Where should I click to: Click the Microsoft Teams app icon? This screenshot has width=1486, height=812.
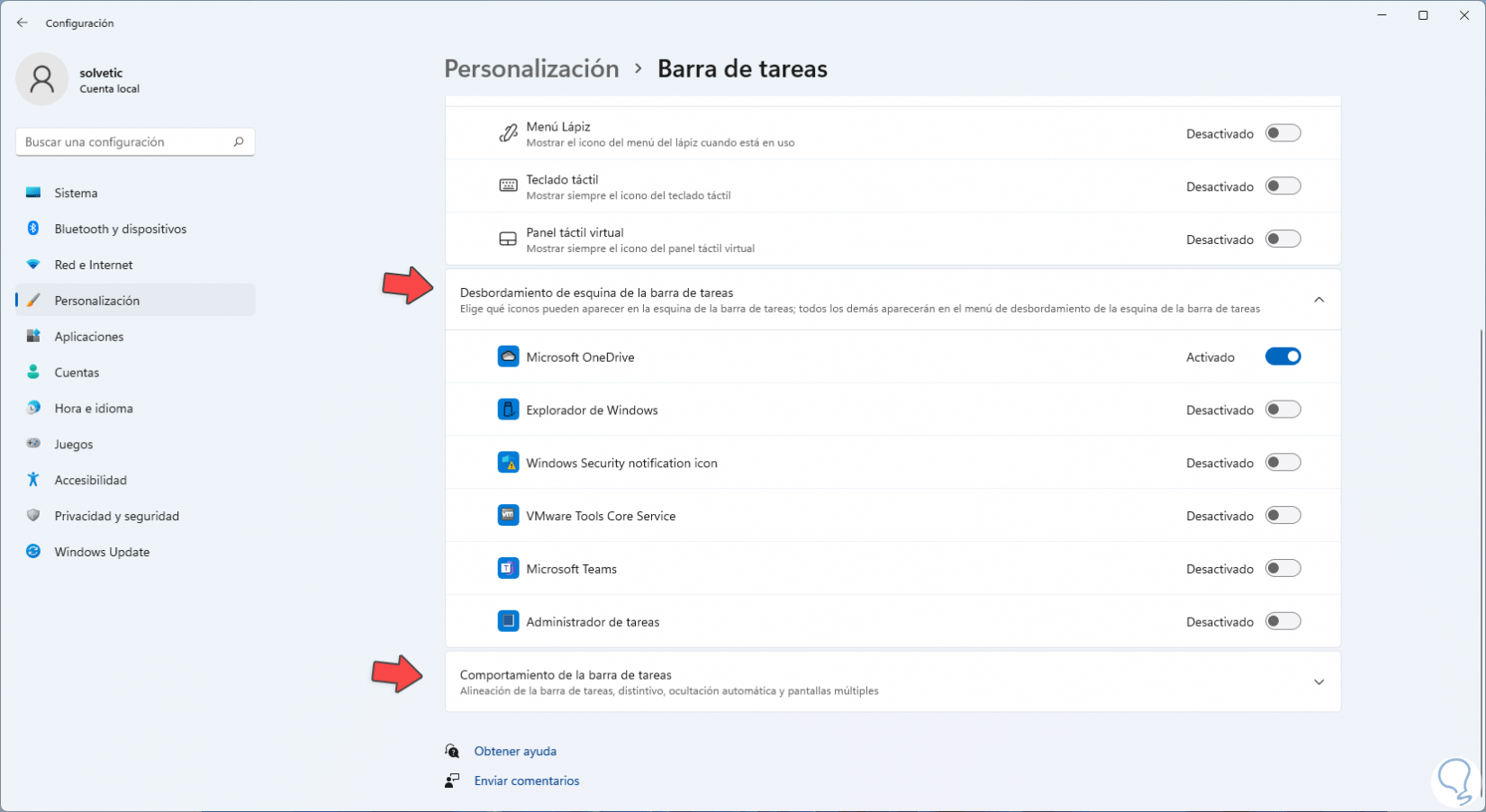[x=508, y=569]
